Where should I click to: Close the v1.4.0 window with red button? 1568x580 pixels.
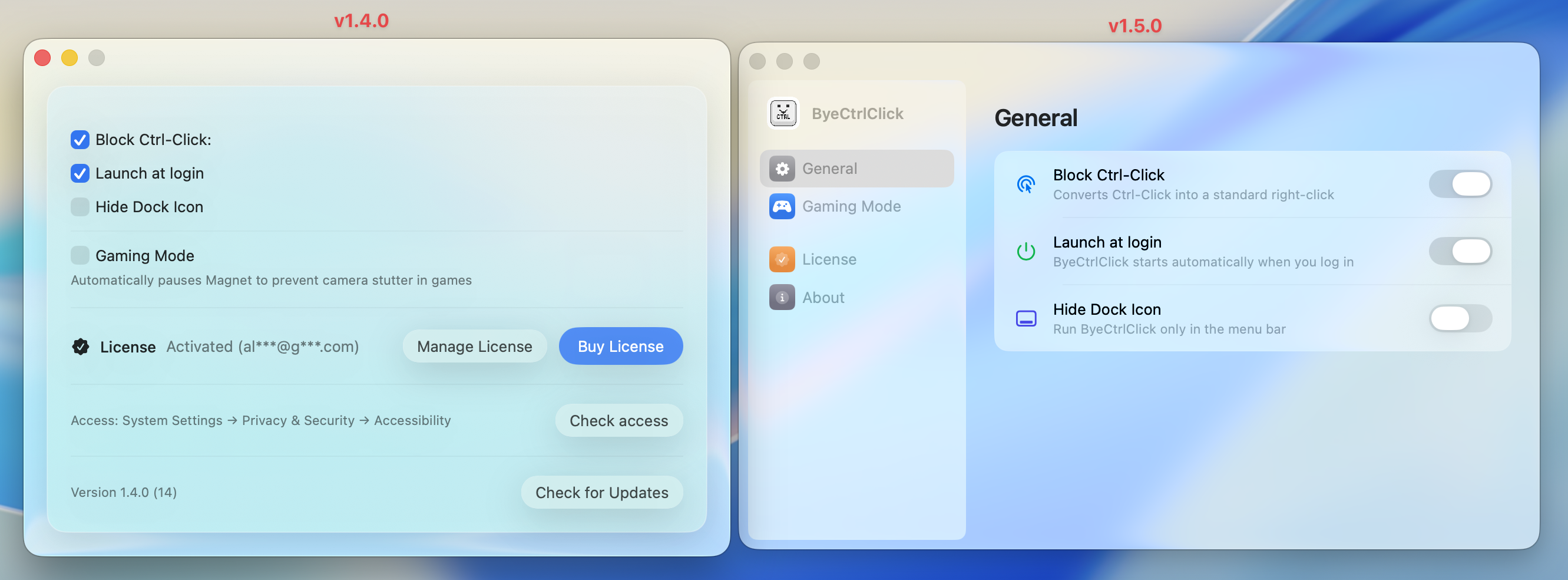[x=42, y=58]
